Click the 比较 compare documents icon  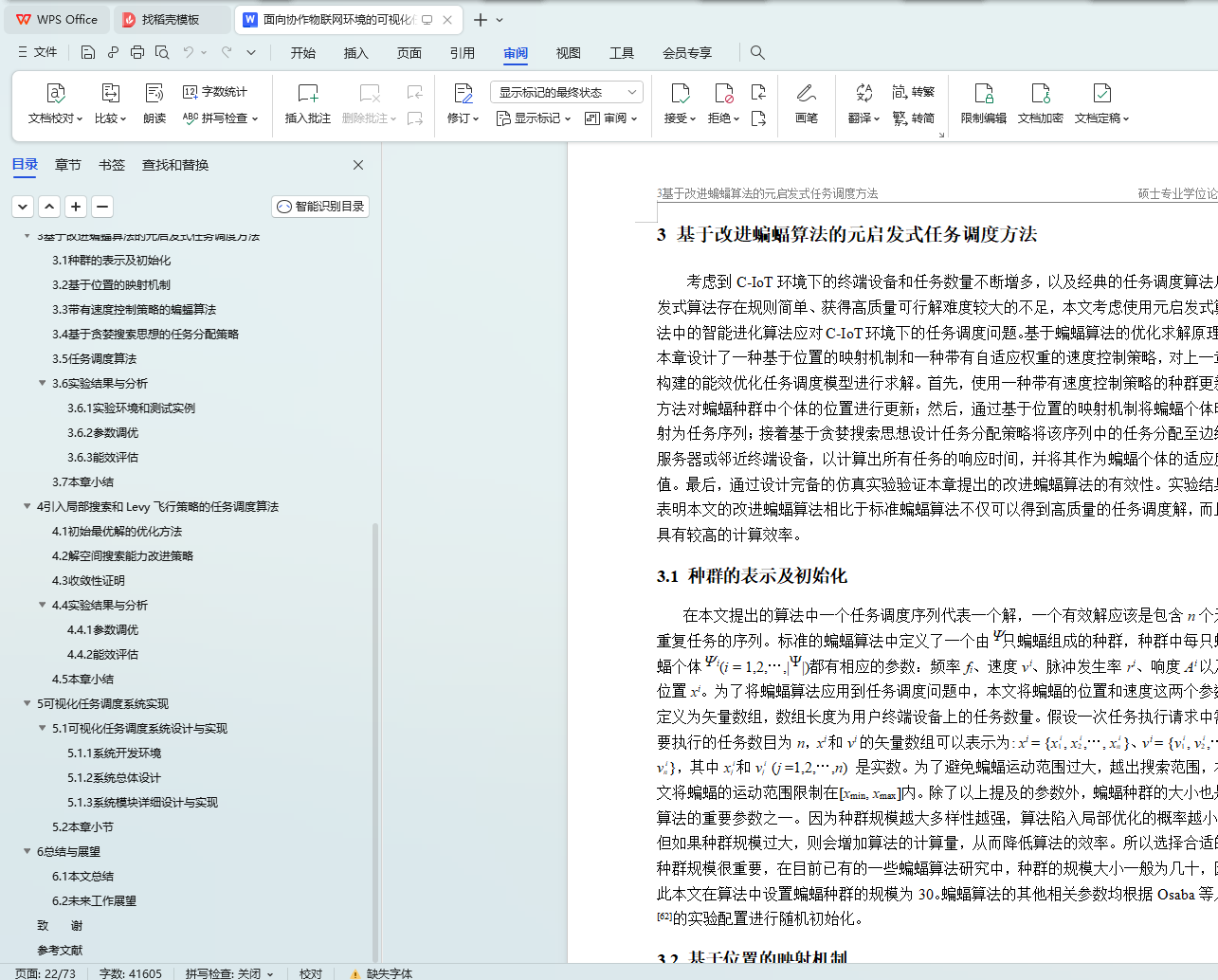pyautogui.click(x=111, y=93)
